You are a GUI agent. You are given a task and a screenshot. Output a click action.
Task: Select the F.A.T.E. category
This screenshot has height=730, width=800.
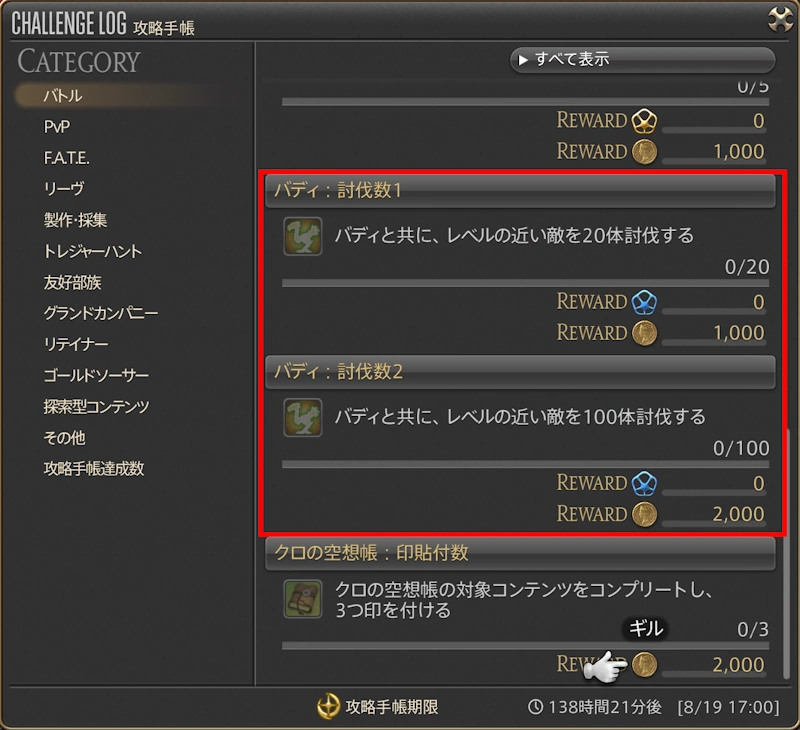point(66,158)
